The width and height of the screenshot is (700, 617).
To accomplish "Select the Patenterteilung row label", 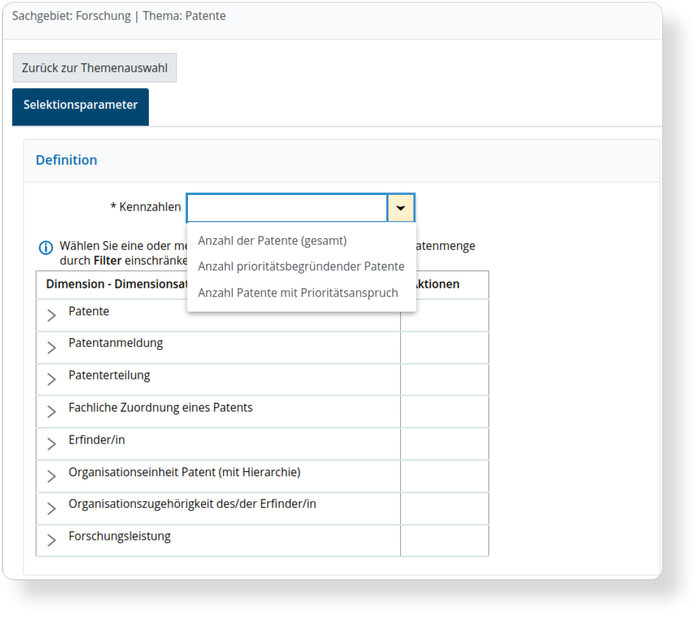I will (x=109, y=375).
